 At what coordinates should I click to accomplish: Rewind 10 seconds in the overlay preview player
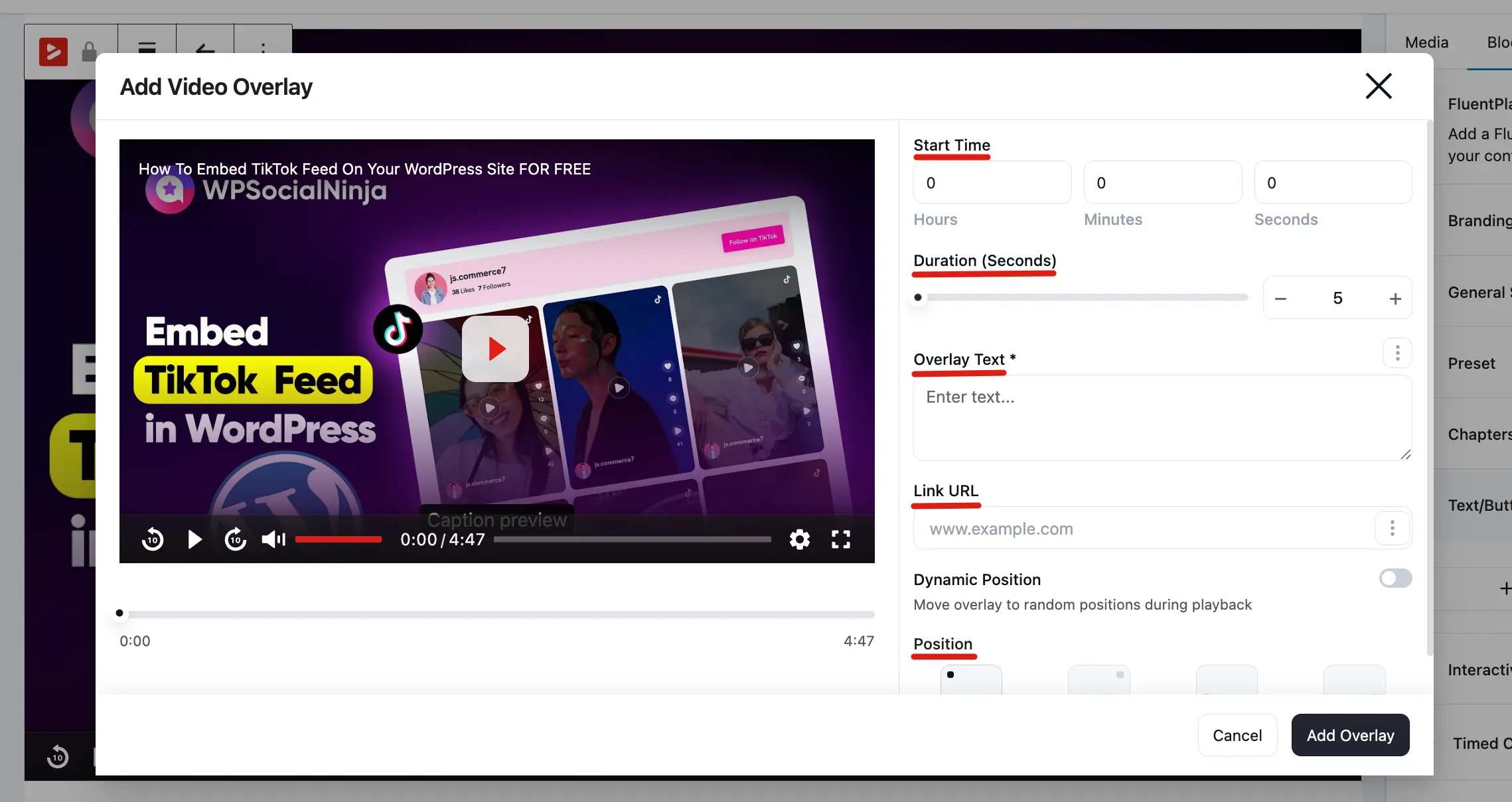coord(153,539)
